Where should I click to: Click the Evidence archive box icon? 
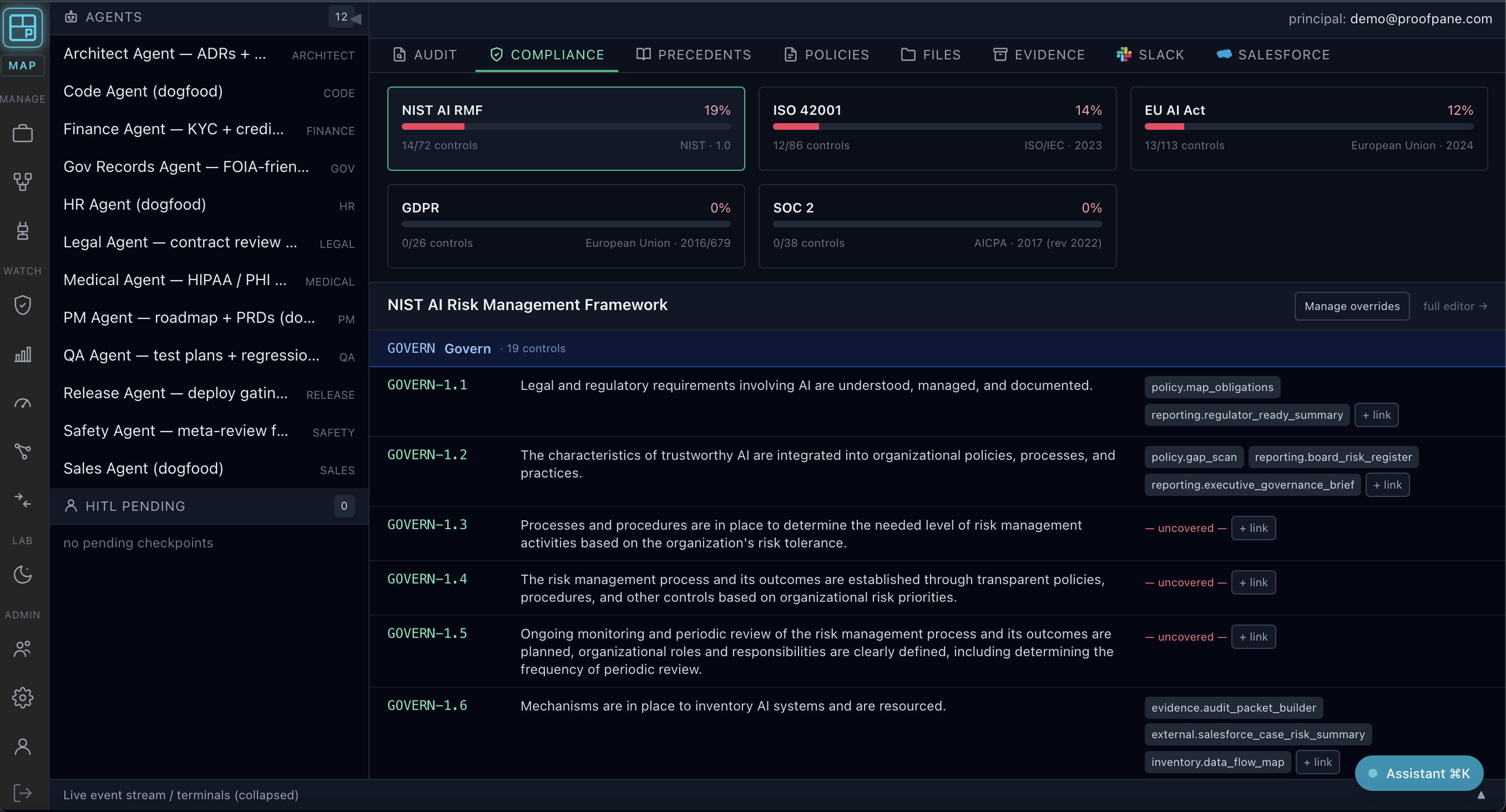point(1000,54)
